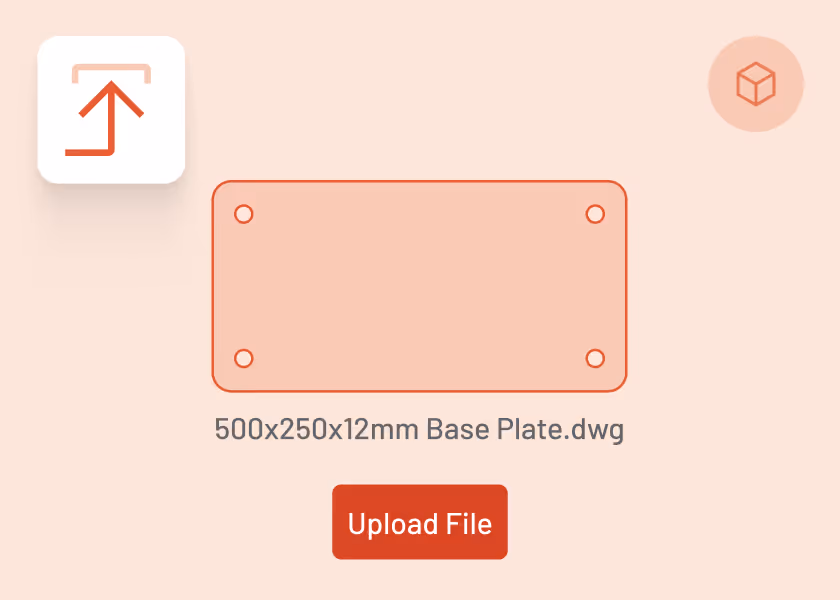The width and height of the screenshot is (840, 600).
Task: Click the upload arrow icon tile
Action: coord(111,110)
